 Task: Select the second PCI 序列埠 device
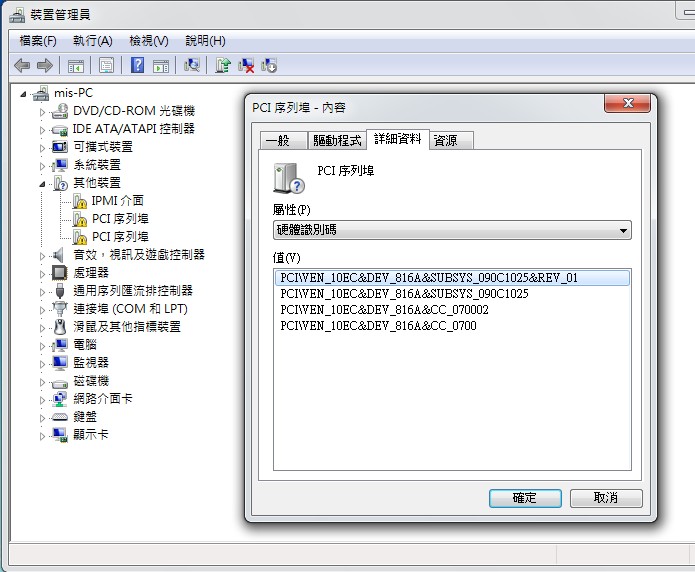(120, 237)
